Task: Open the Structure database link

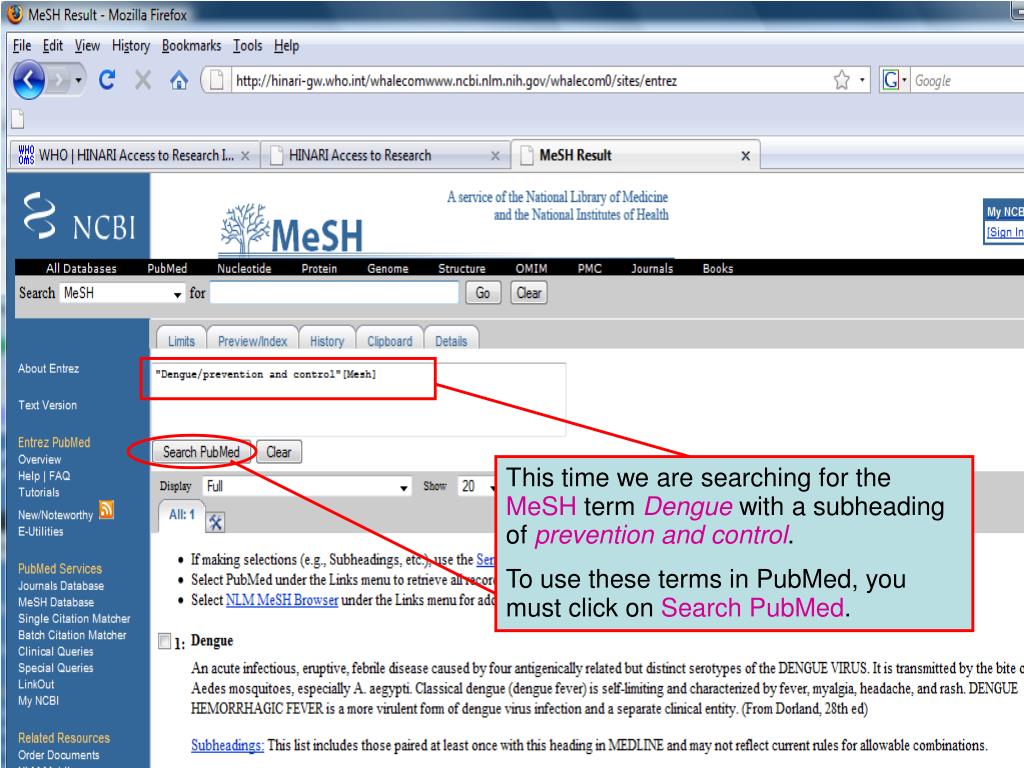Action: pos(462,268)
